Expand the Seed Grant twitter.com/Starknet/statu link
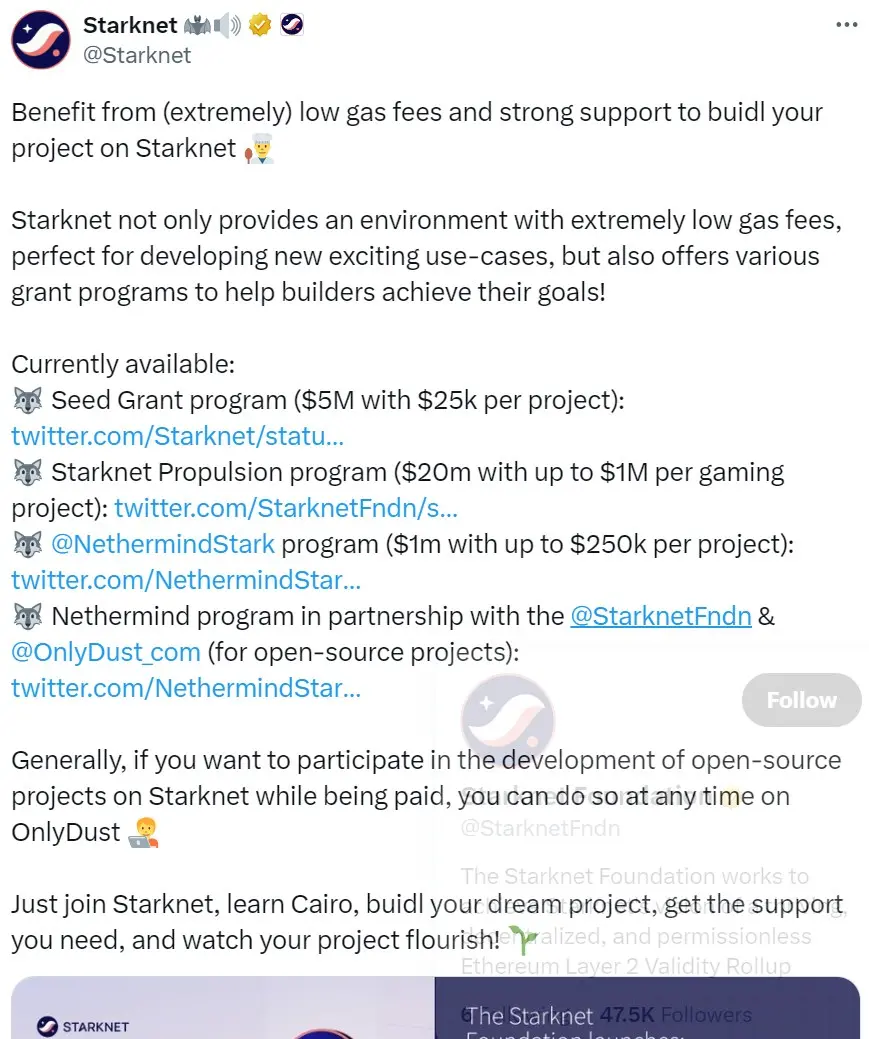This screenshot has width=869, height=1039. [x=177, y=436]
